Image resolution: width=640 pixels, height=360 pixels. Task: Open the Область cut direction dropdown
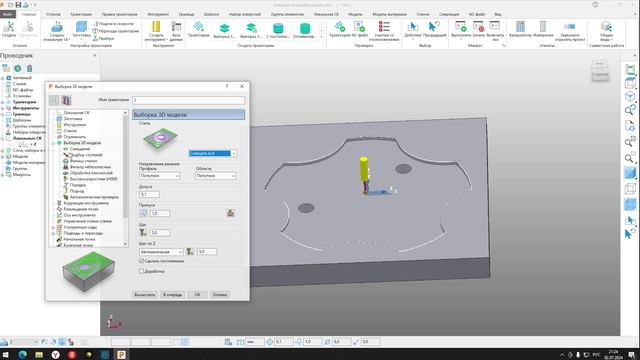(216, 176)
